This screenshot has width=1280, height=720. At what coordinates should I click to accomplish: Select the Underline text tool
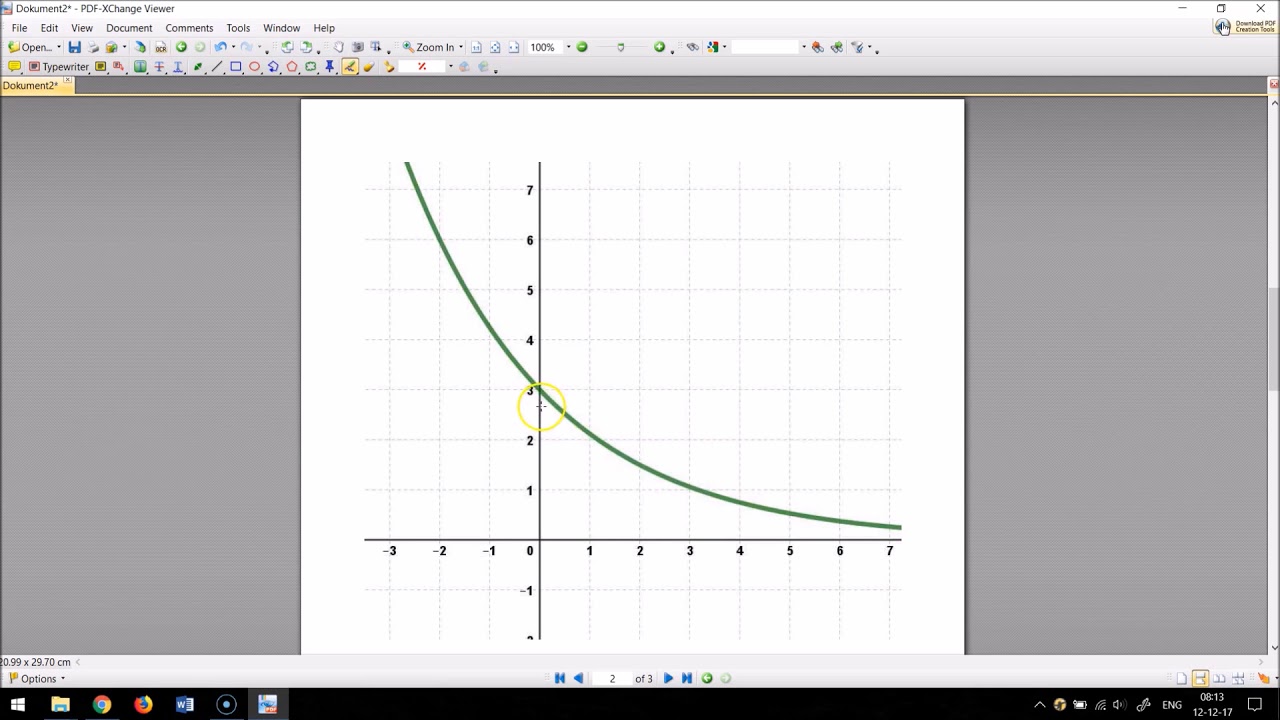[x=178, y=67]
